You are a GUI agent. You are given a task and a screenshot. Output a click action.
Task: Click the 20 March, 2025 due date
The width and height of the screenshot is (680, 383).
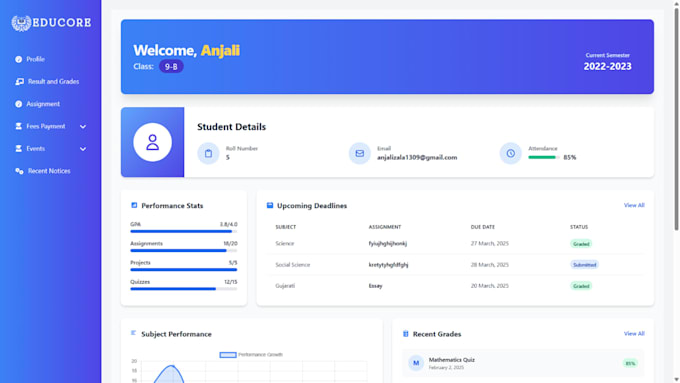click(x=490, y=286)
